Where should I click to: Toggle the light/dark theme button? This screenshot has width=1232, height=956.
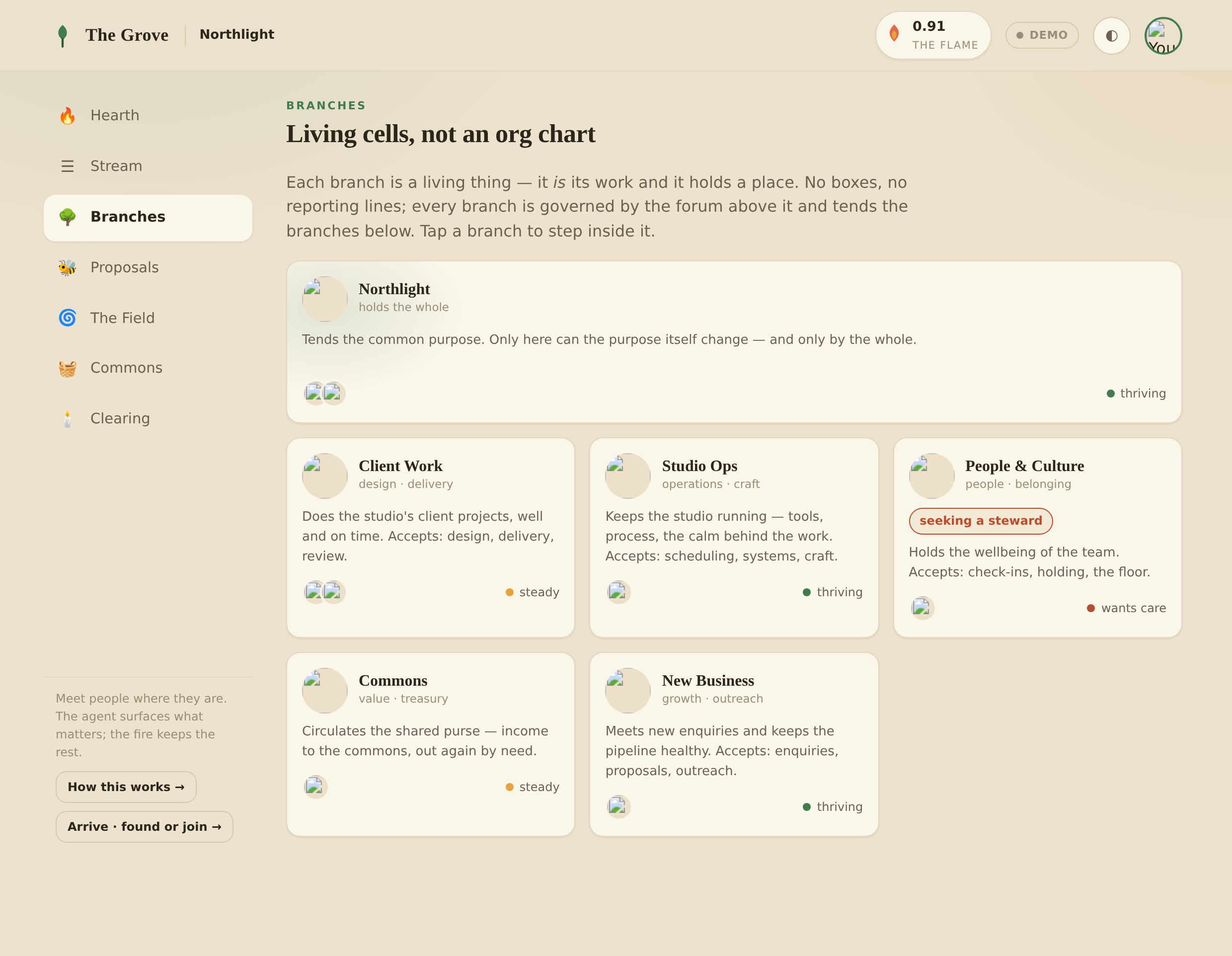(1111, 36)
